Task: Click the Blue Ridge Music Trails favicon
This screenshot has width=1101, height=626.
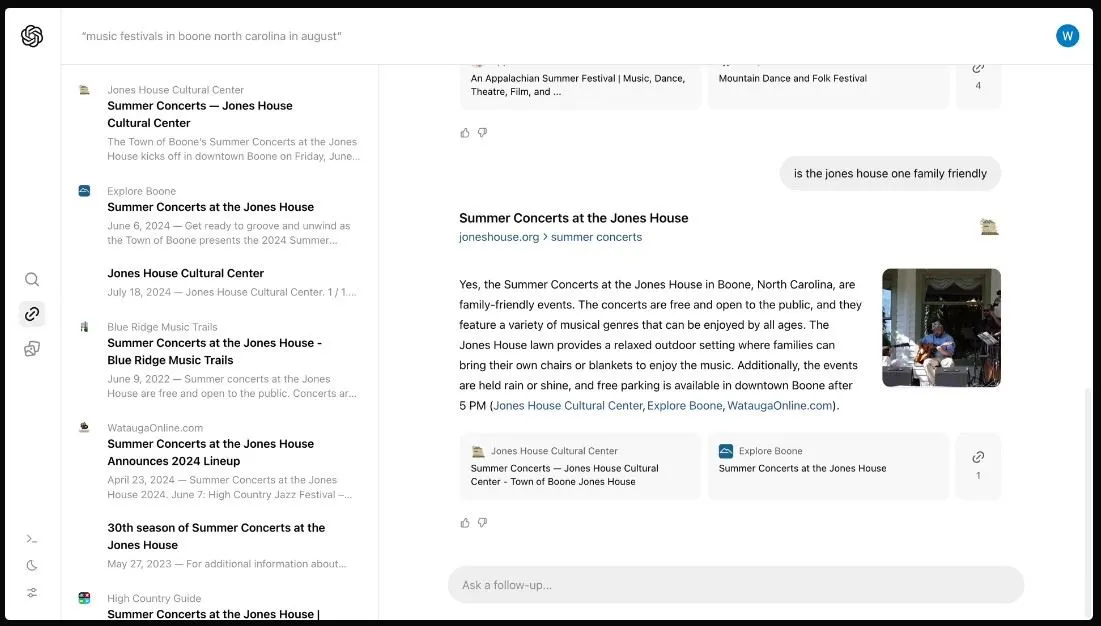Action: 84,327
